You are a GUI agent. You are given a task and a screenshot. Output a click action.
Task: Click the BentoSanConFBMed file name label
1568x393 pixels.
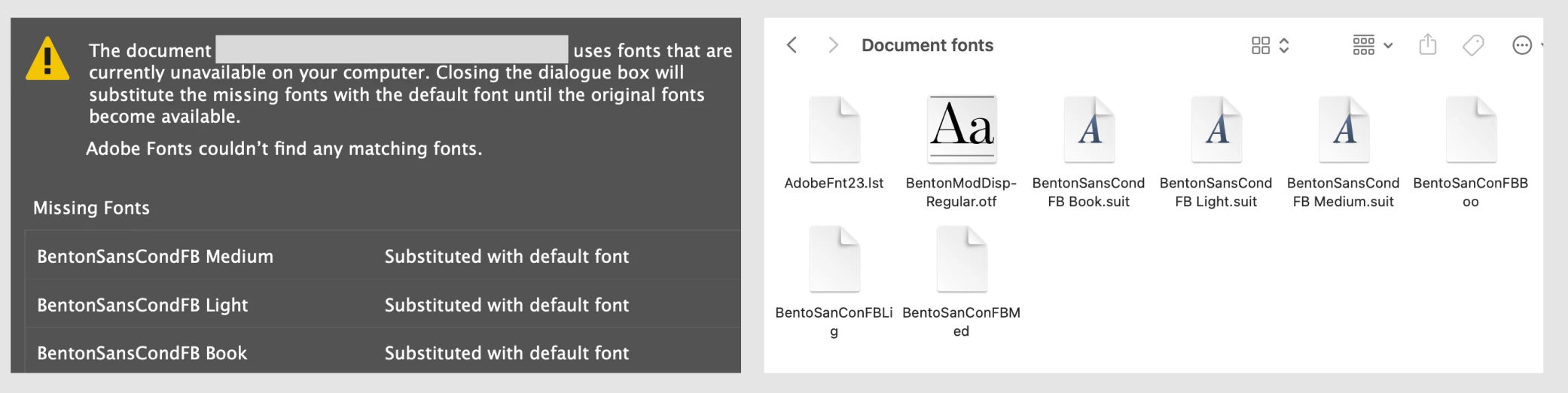pyautogui.click(x=961, y=321)
